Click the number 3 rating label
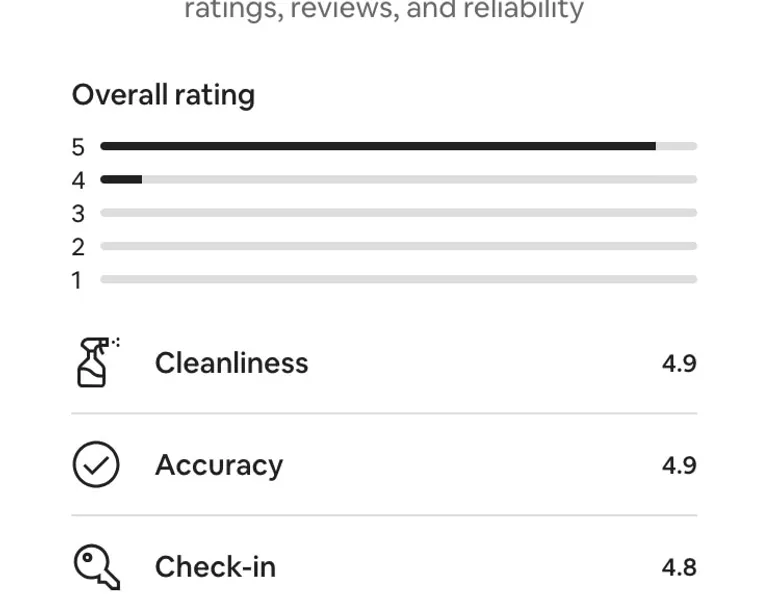This screenshot has height=599, width=778. click(78, 214)
